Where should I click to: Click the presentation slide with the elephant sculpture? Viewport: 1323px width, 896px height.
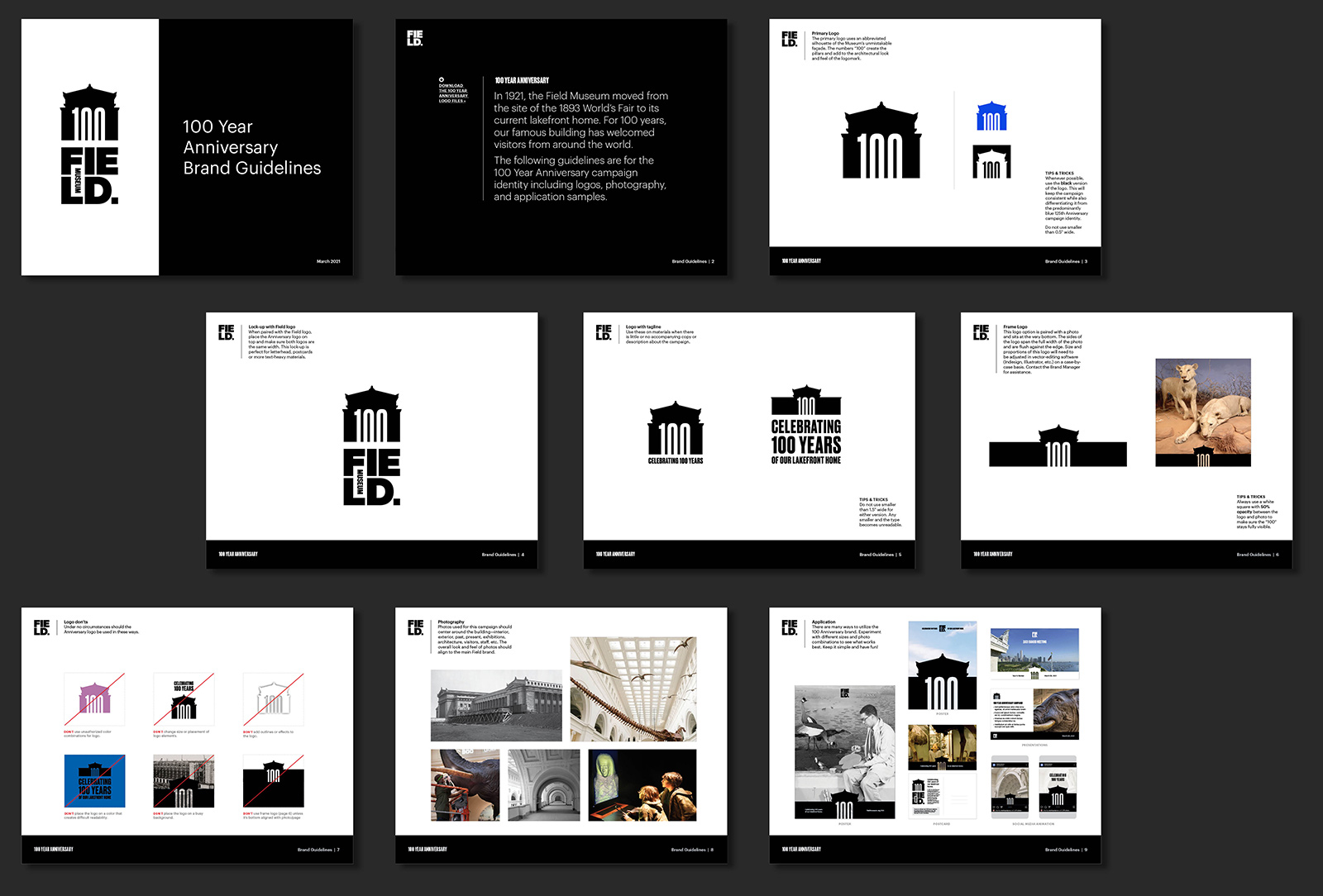[x=1034, y=714]
